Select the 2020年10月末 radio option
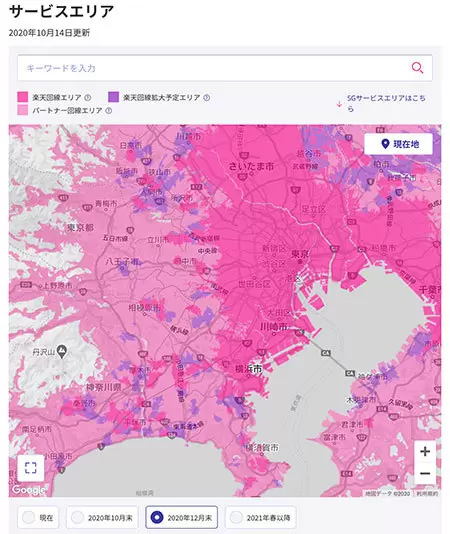The height and width of the screenshot is (534, 450). pyautogui.click(x=102, y=518)
